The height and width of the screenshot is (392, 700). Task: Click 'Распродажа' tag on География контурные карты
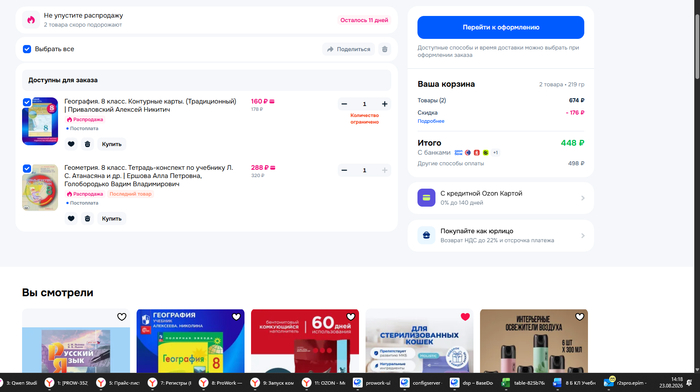click(x=85, y=120)
